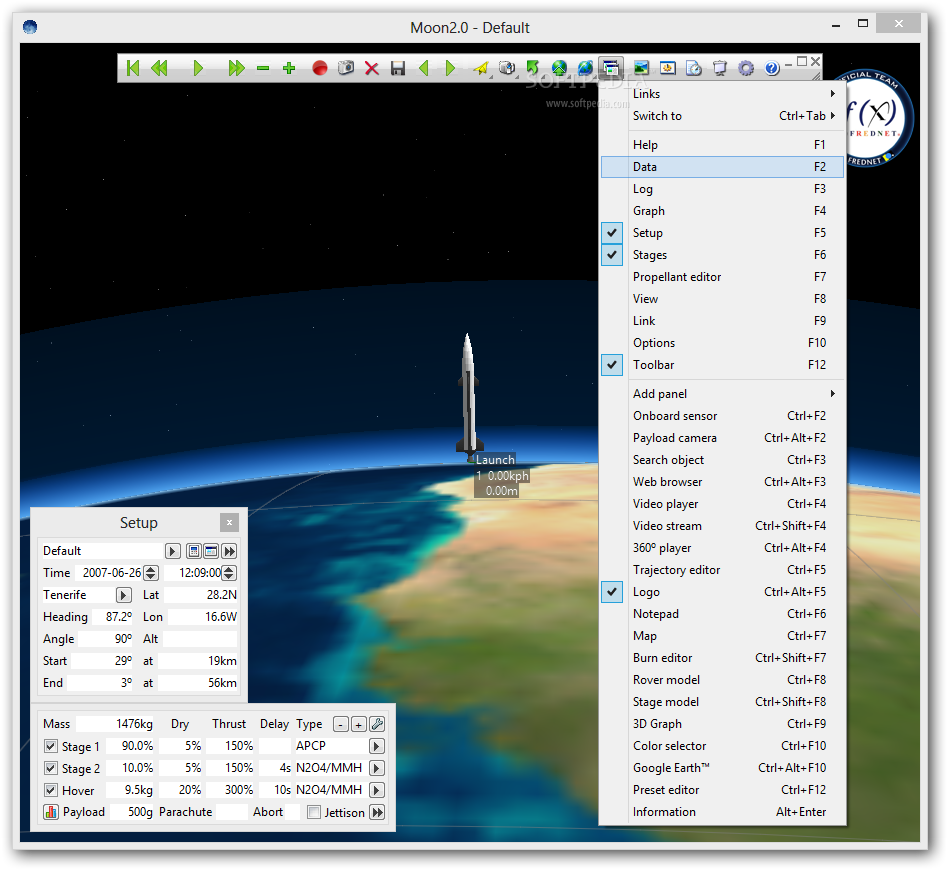Click the window icon in Setup panel
The width and height of the screenshot is (948, 870).
211,551
